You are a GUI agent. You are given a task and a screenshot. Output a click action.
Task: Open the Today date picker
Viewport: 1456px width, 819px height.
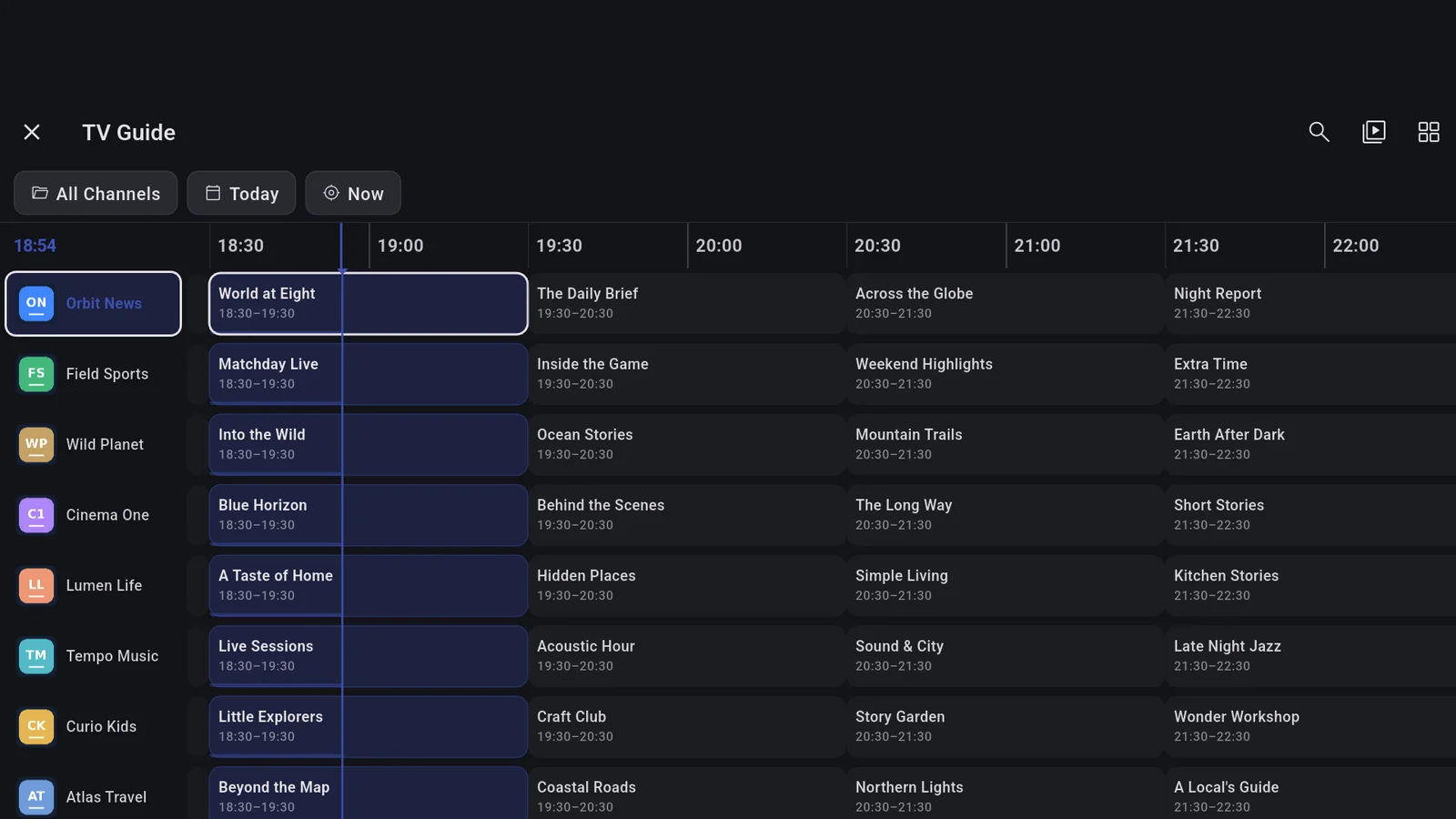point(241,193)
